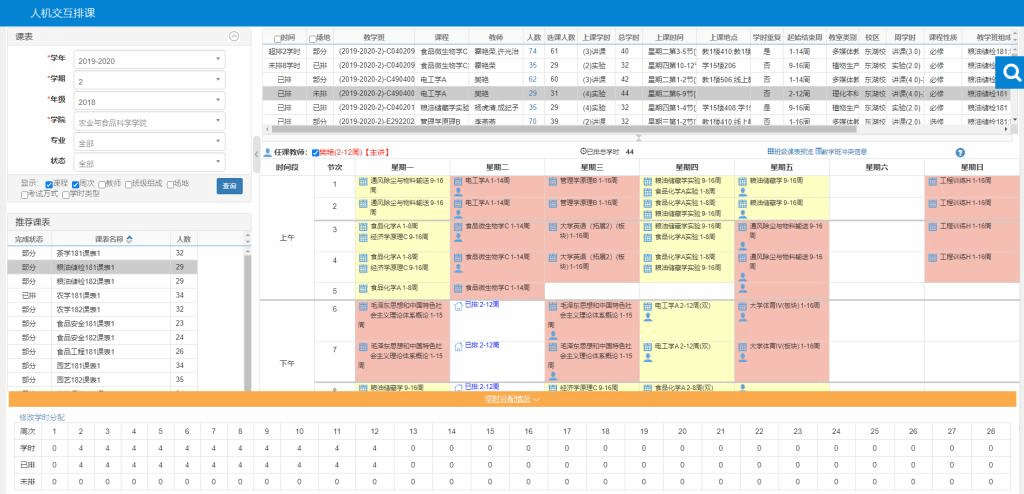Open the 年级 dropdown showing 2018

tap(149, 101)
